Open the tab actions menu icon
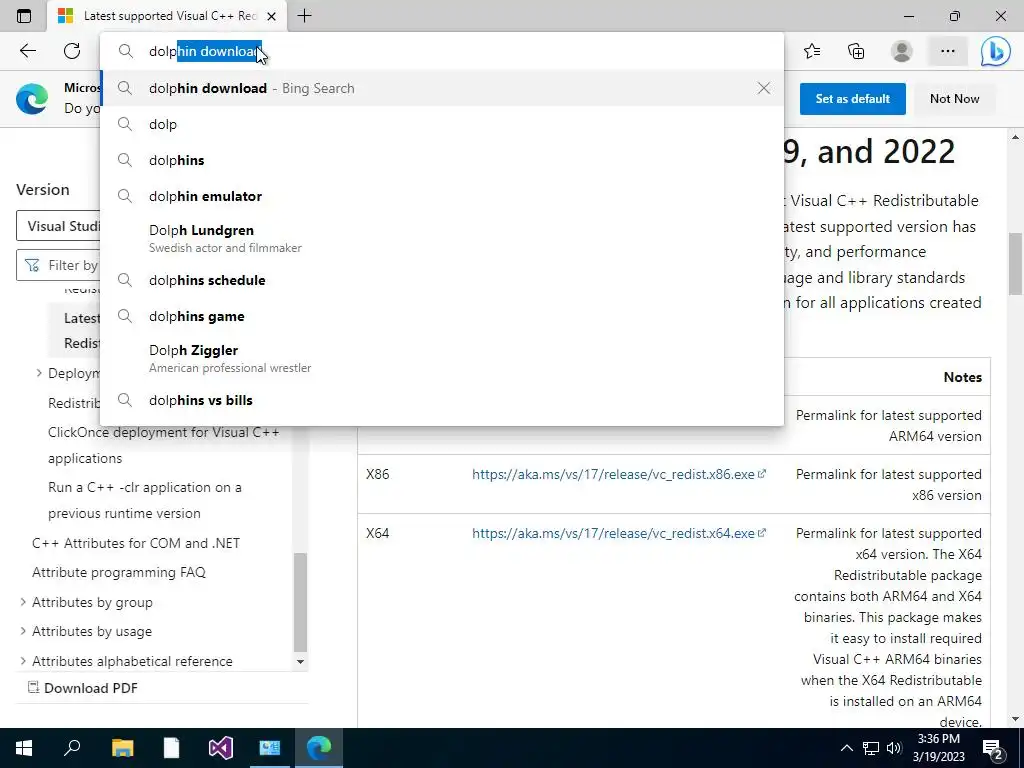 click(24, 16)
